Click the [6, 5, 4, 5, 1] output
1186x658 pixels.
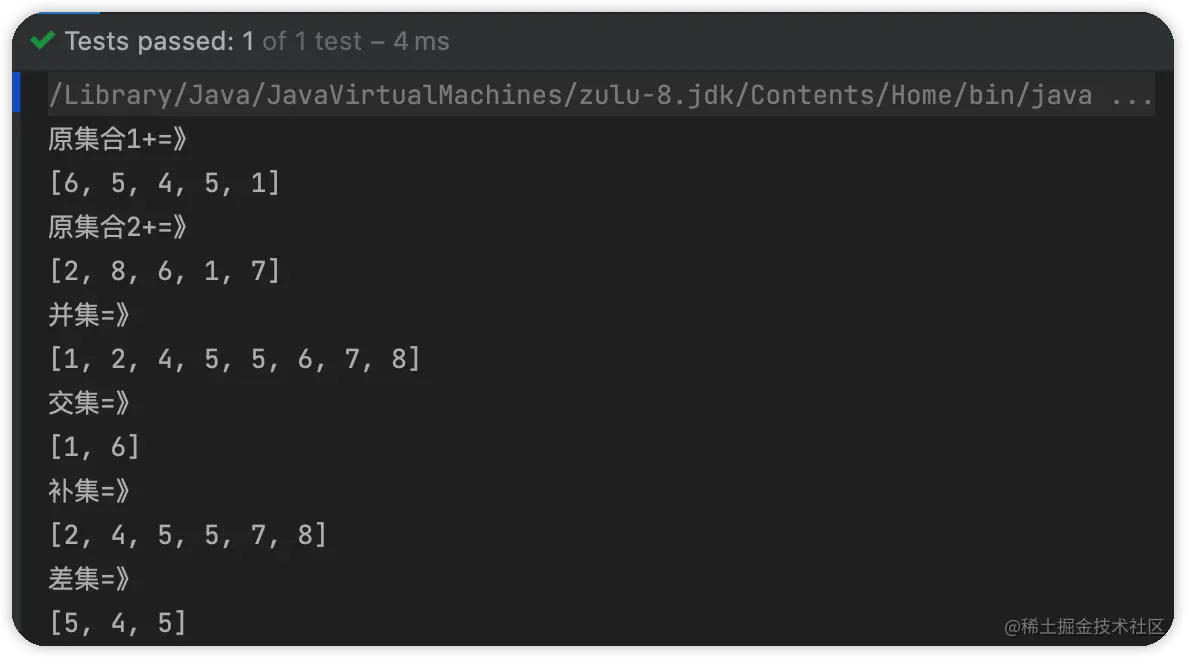click(164, 183)
